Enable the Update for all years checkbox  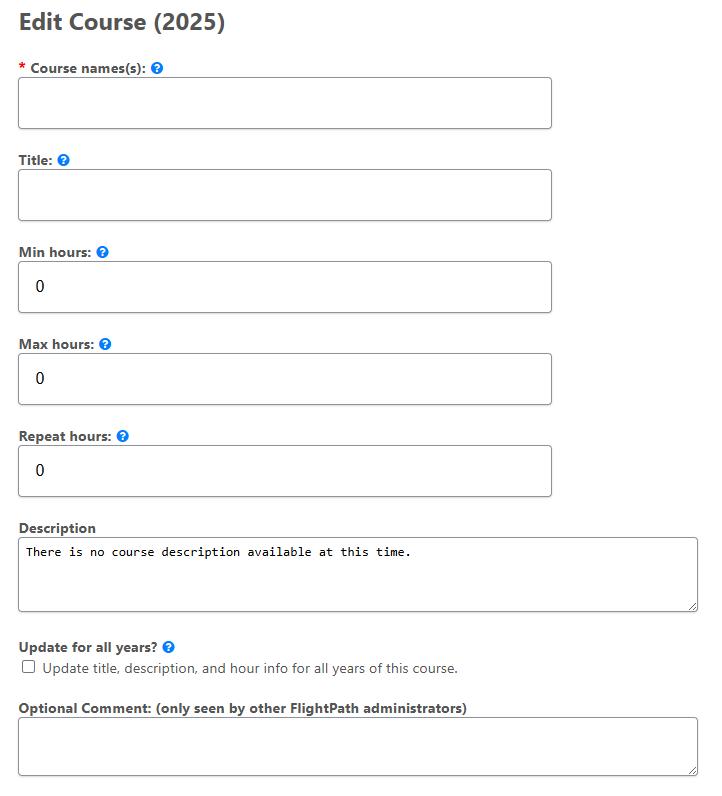(29, 667)
